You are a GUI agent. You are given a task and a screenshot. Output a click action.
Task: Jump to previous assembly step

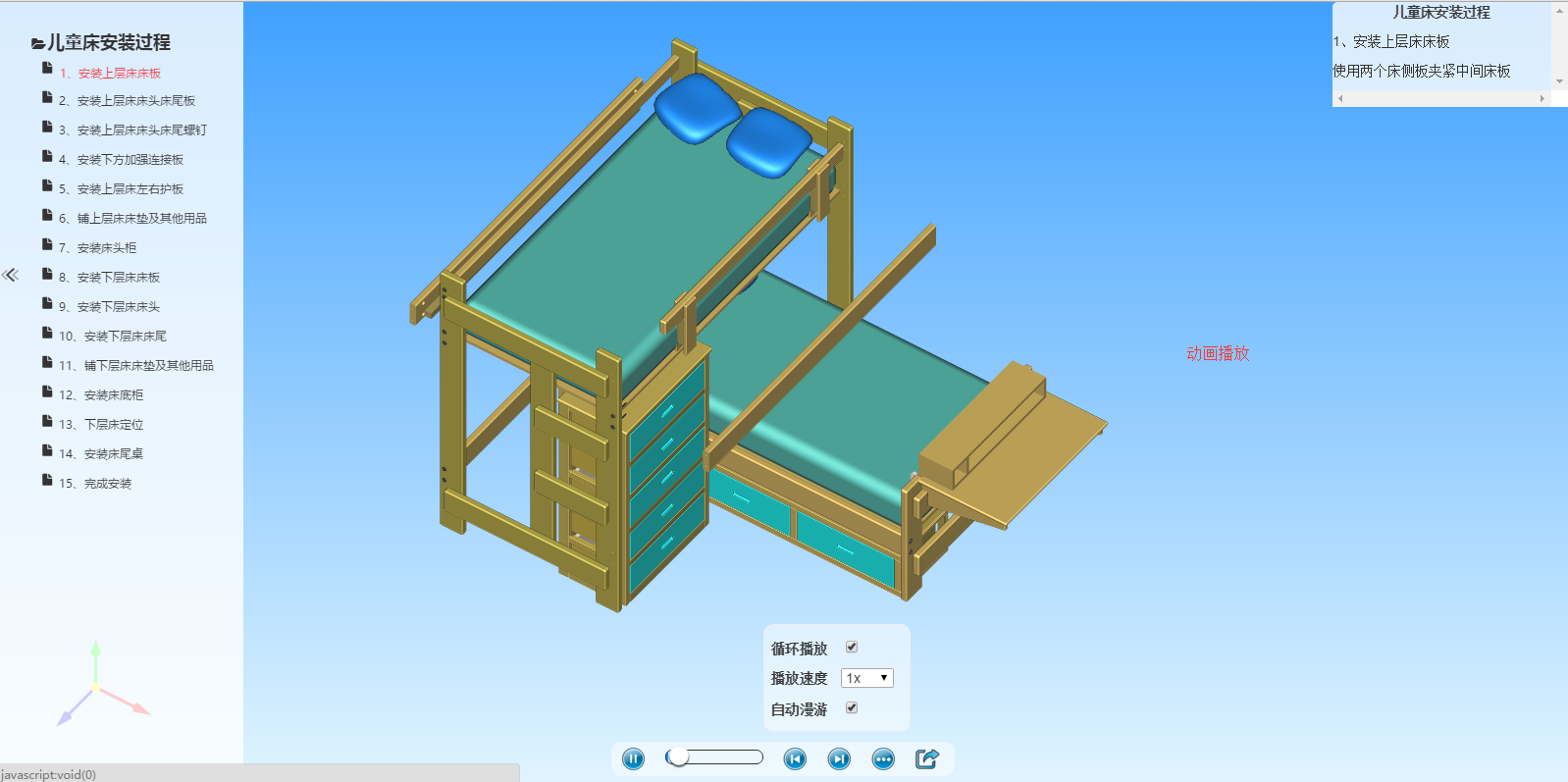[795, 758]
